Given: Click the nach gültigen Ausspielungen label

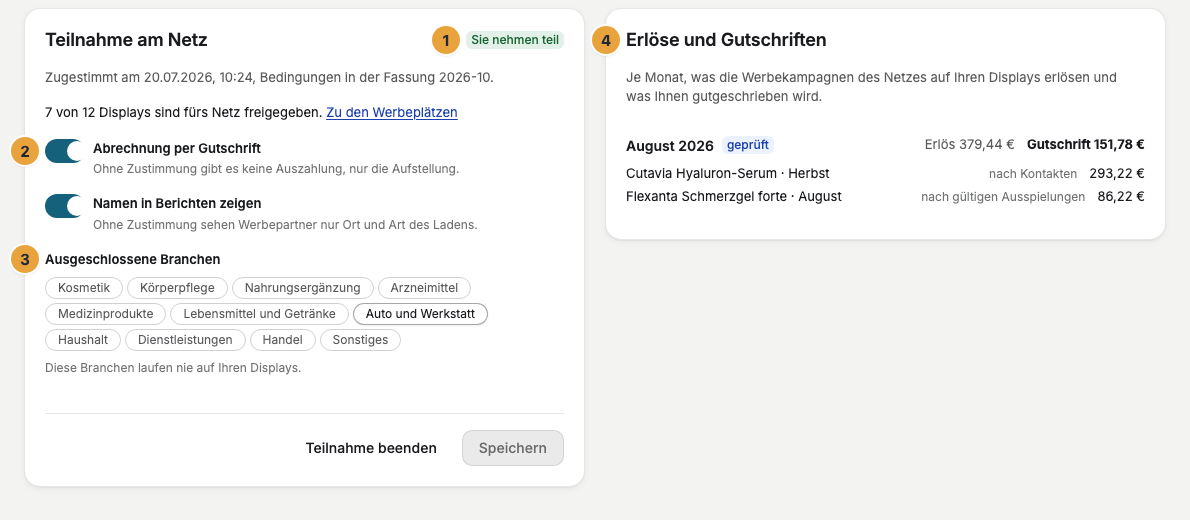Looking at the screenshot, I should click(x=1003, y=197).
